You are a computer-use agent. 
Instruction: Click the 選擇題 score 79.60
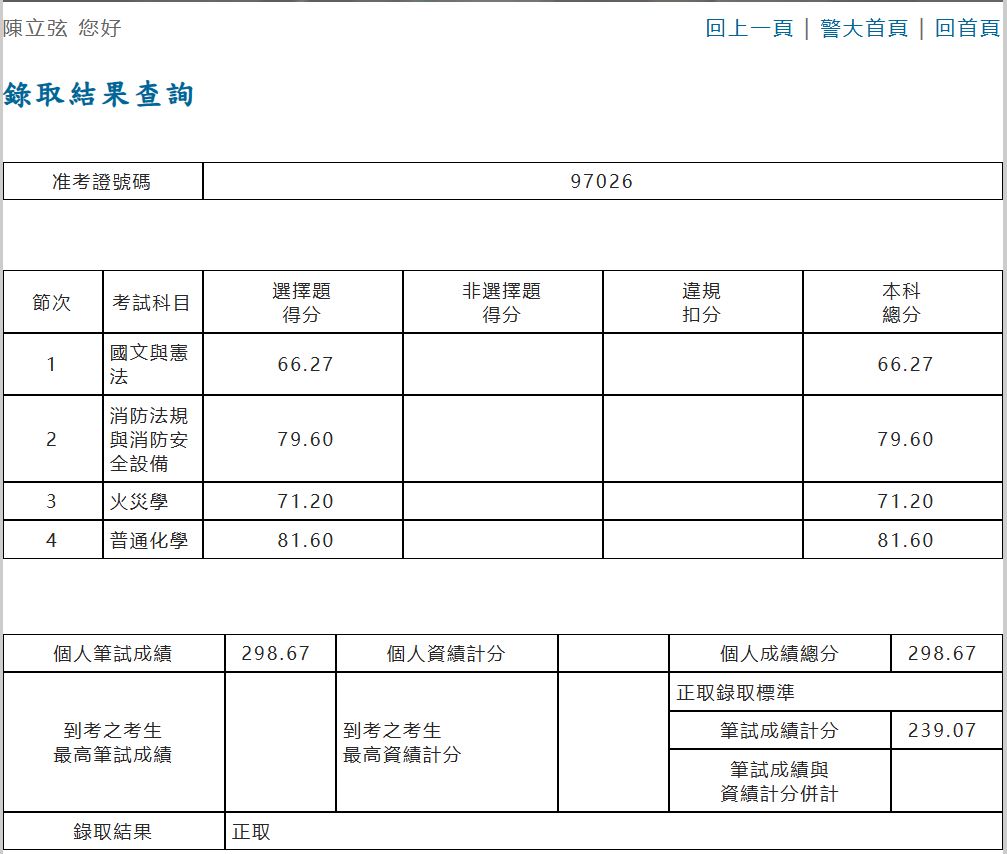point(305,439)
